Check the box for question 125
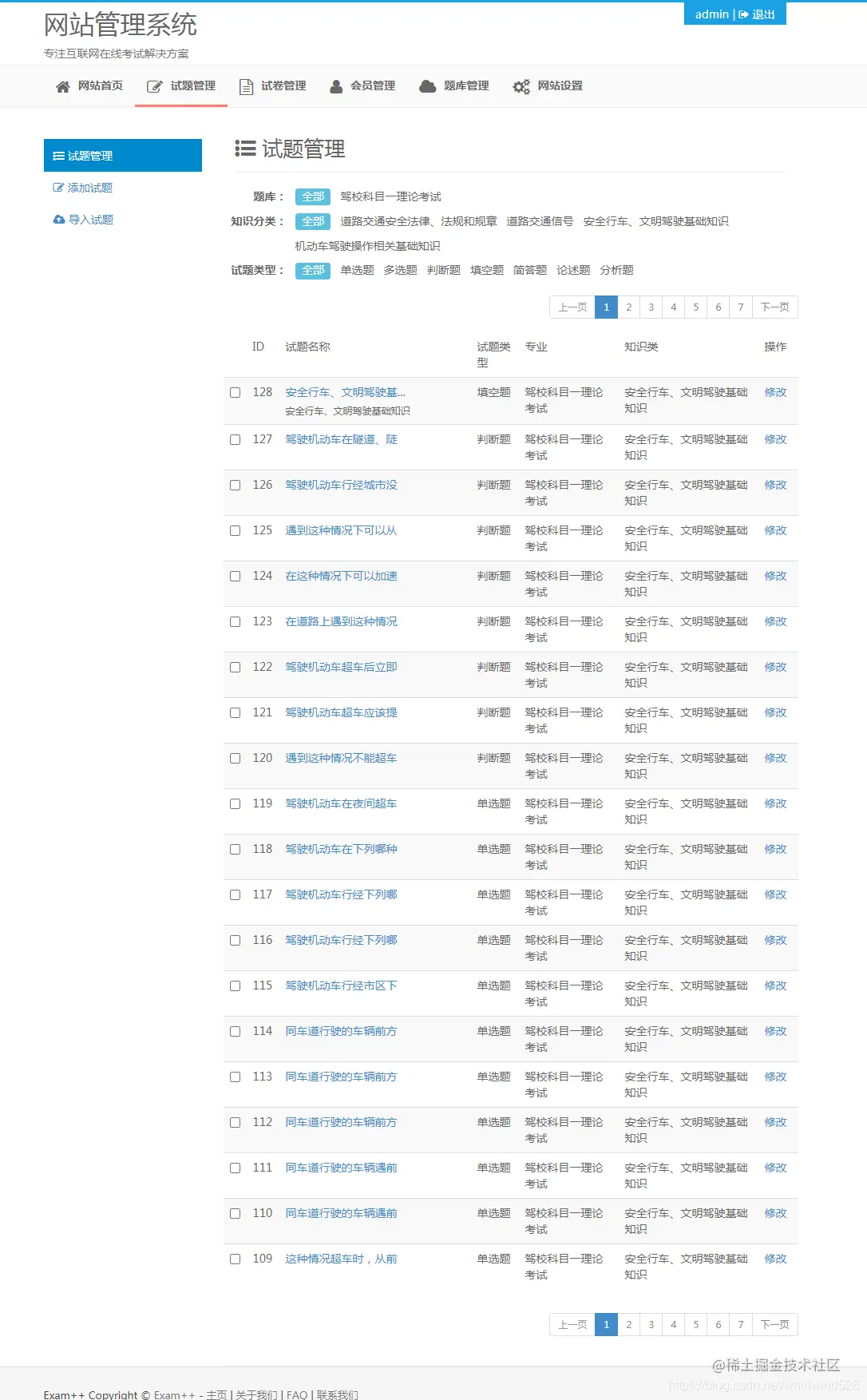The height and width of the screenshot is (1400, 867). point(236,530)
